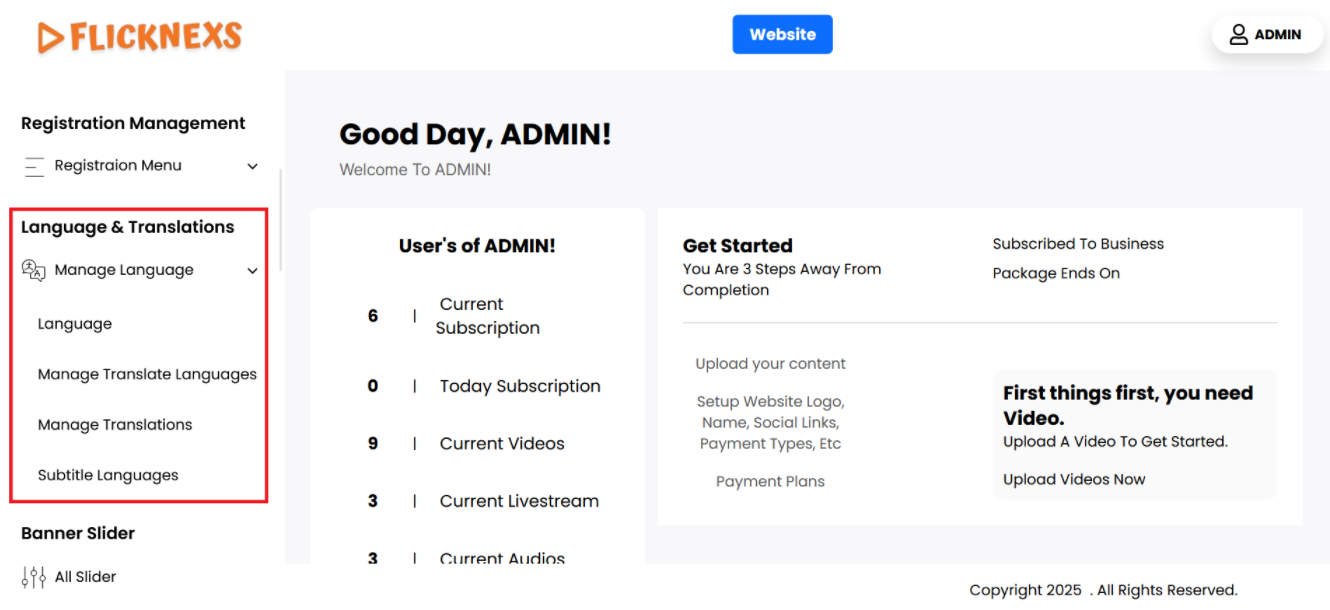
Task: Expand the Registration Menu chevron
Action: pos(253,167)
